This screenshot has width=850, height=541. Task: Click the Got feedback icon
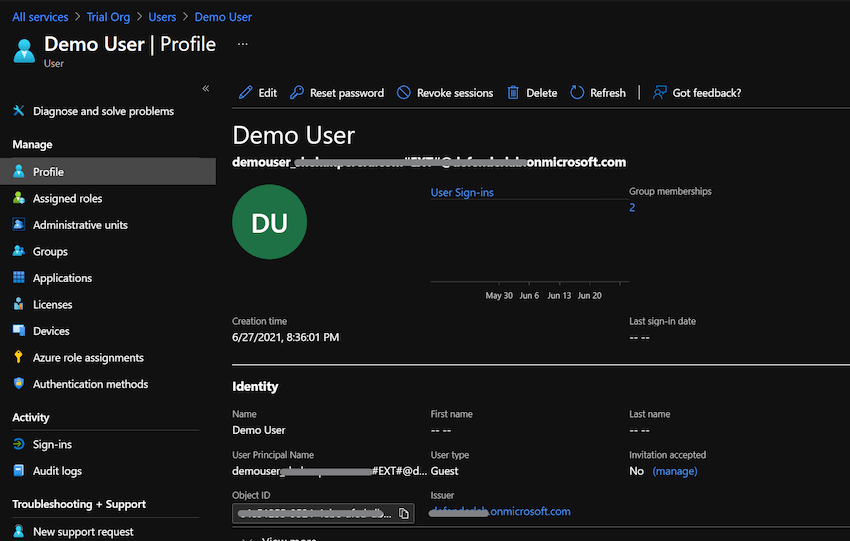[660, 93]
